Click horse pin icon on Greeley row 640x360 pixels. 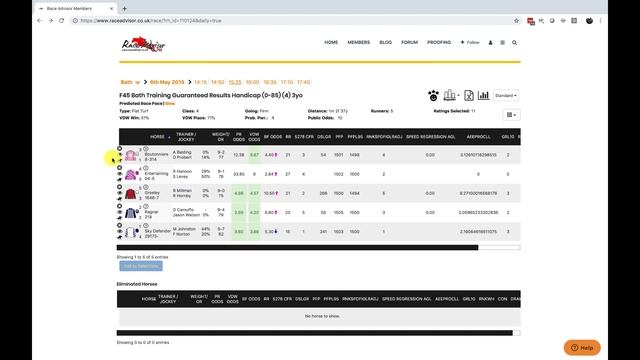coord(120,199)
